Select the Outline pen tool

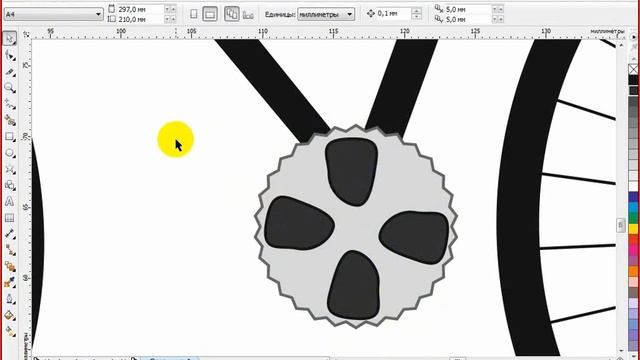(10, 299)
